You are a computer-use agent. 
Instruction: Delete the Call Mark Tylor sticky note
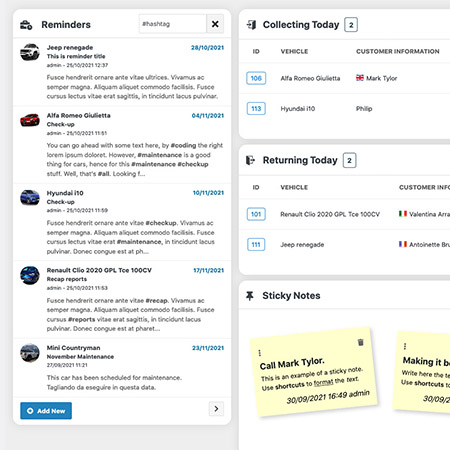360,342
